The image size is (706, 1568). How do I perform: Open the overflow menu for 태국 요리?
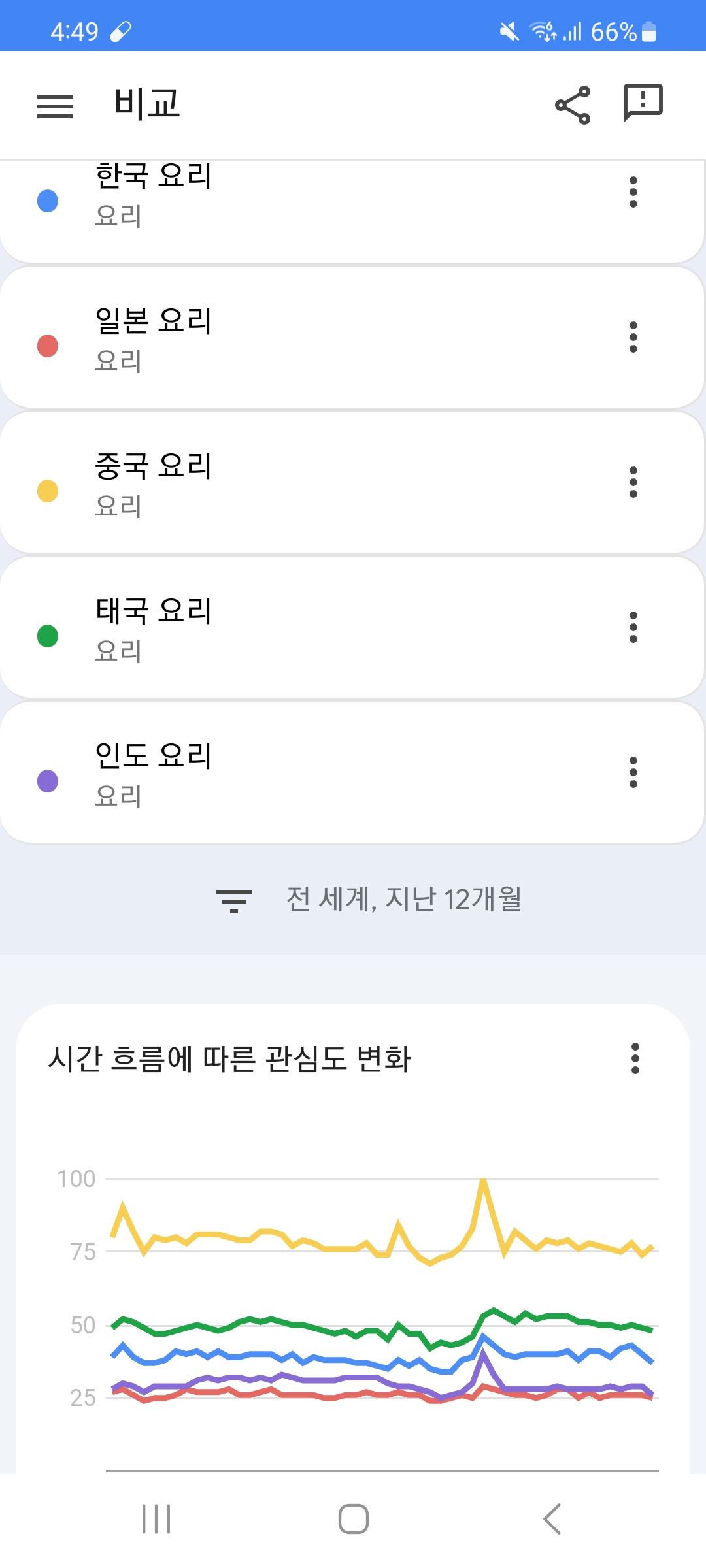pos(633,627)
